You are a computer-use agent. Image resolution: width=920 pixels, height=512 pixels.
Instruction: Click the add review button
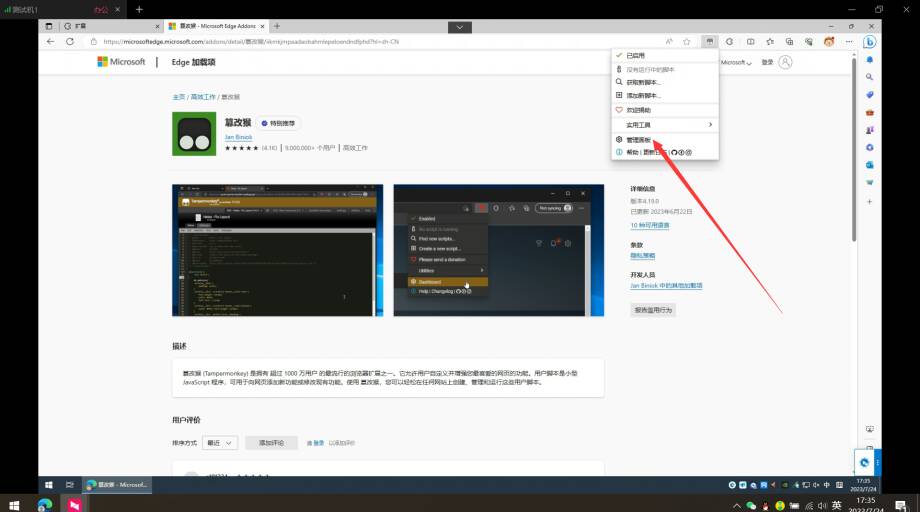[271, 443]
